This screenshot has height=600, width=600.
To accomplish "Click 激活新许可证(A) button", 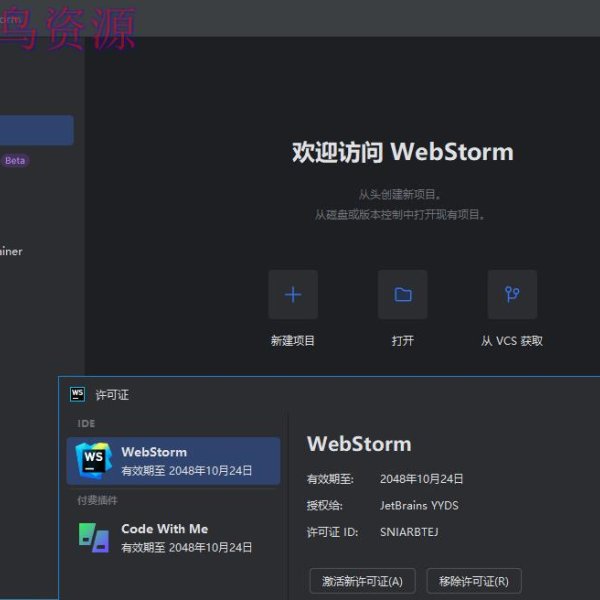I will pyautogui.click(x=362, y=581).
